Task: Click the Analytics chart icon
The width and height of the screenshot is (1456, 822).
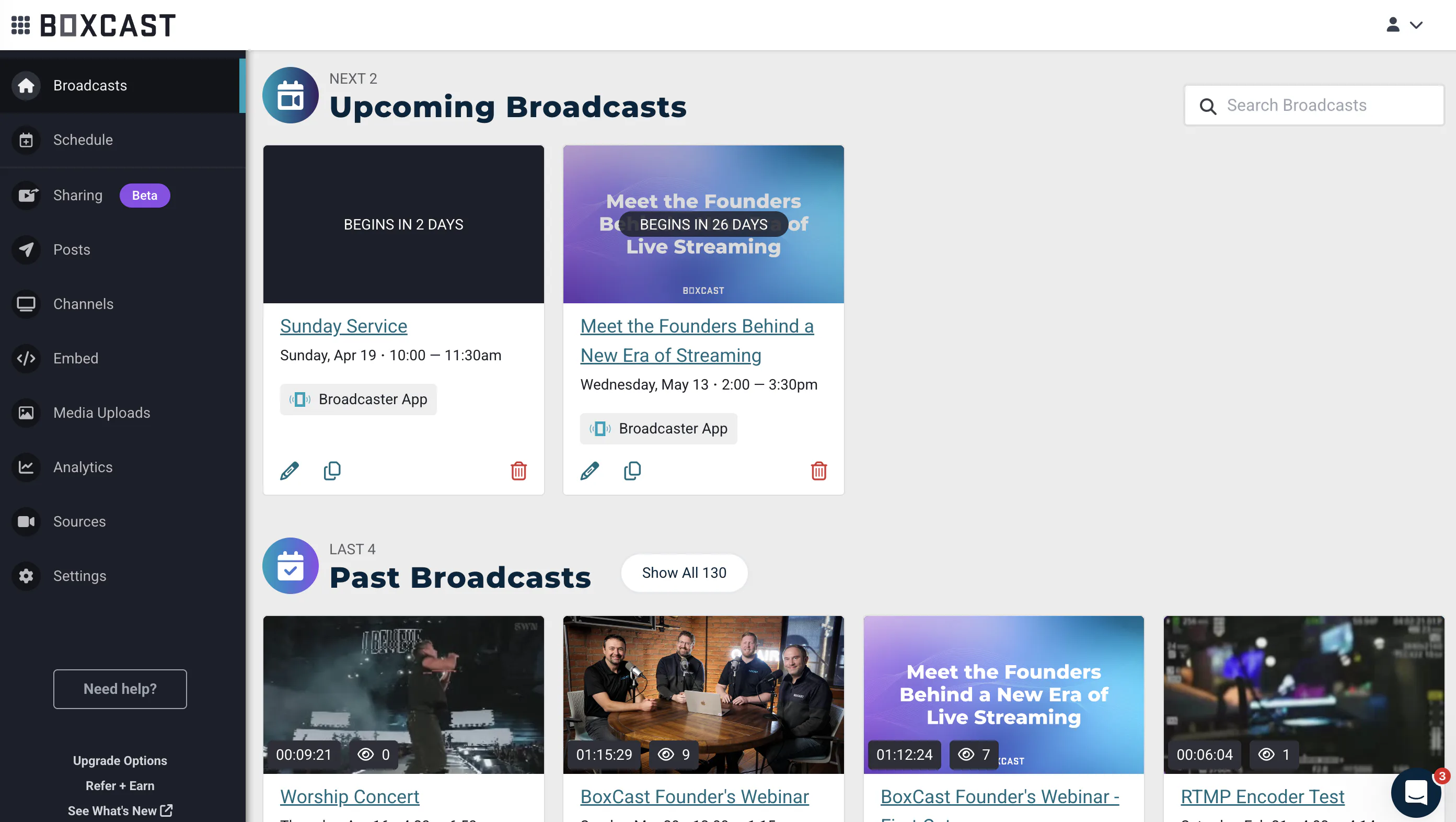Action: pos(26,466)
